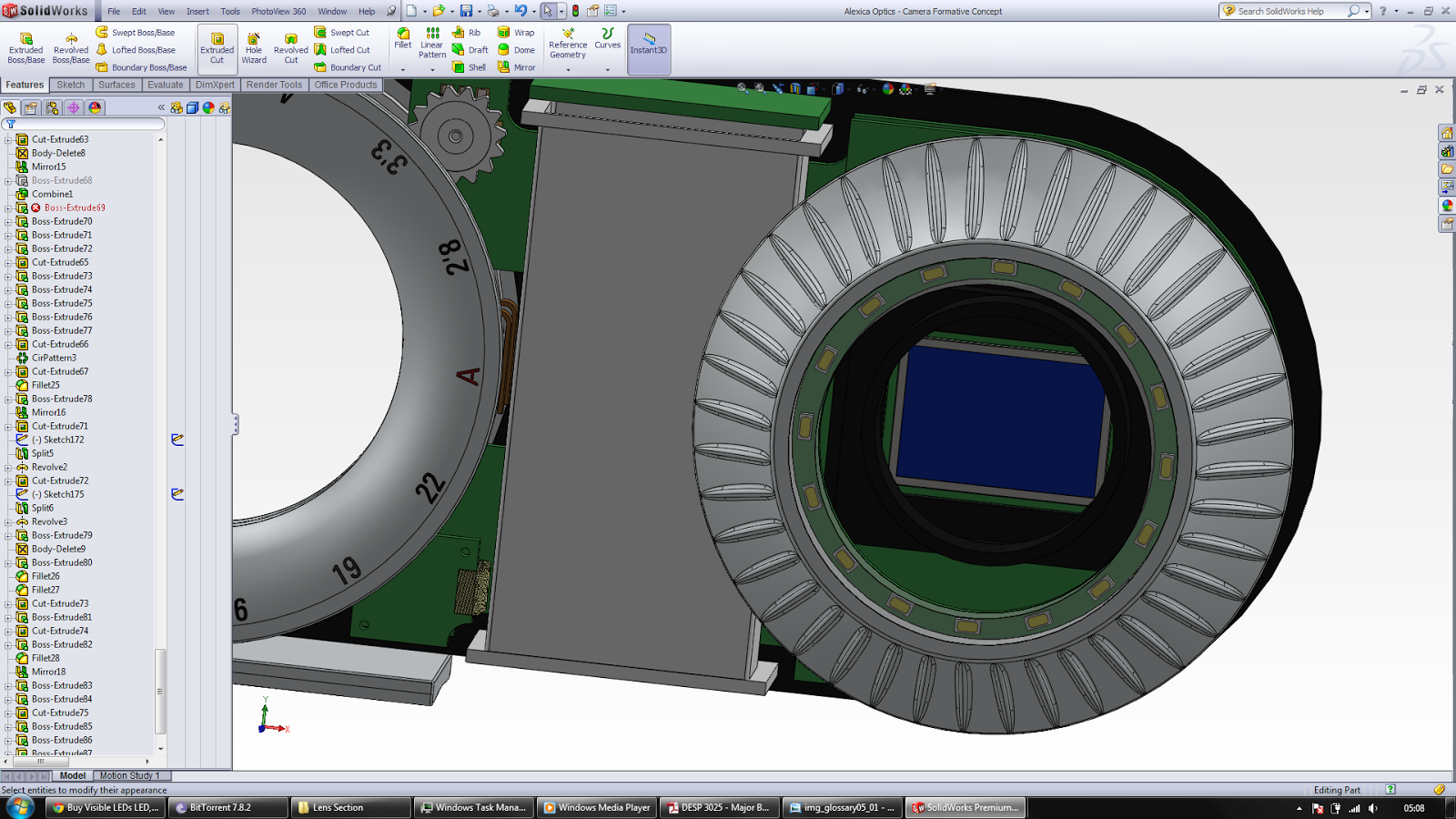Click the Undo icon

[x=521, y=11]
